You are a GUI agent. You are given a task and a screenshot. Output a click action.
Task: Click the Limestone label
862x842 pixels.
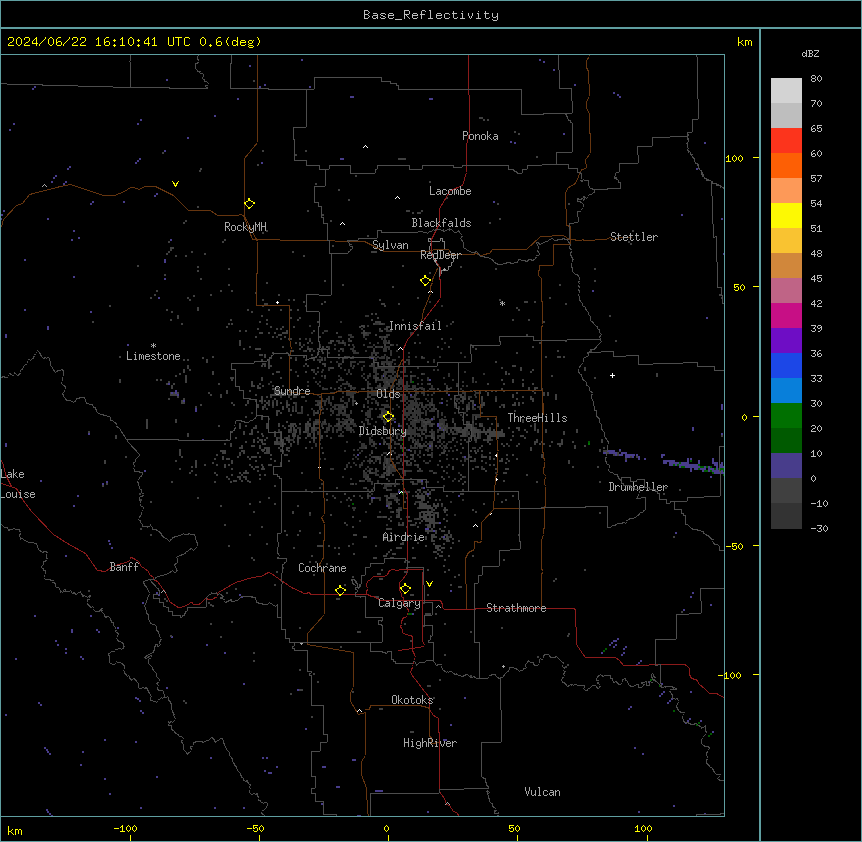153,356
